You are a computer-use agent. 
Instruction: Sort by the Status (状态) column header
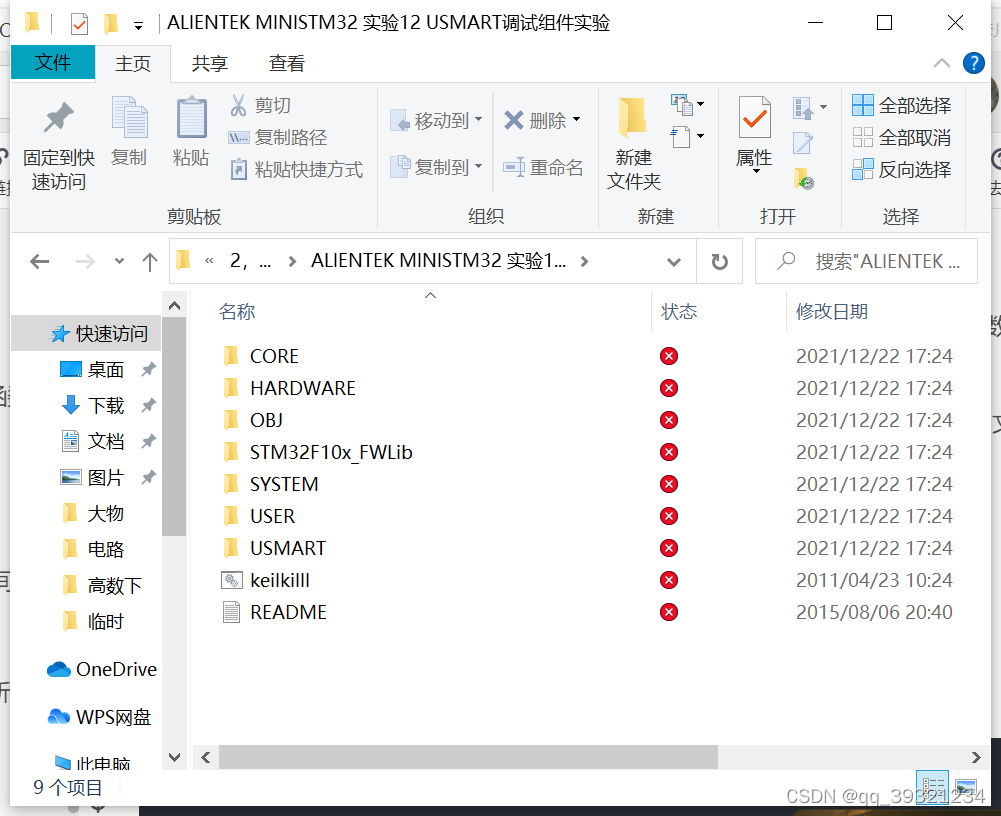coord(679,312)
